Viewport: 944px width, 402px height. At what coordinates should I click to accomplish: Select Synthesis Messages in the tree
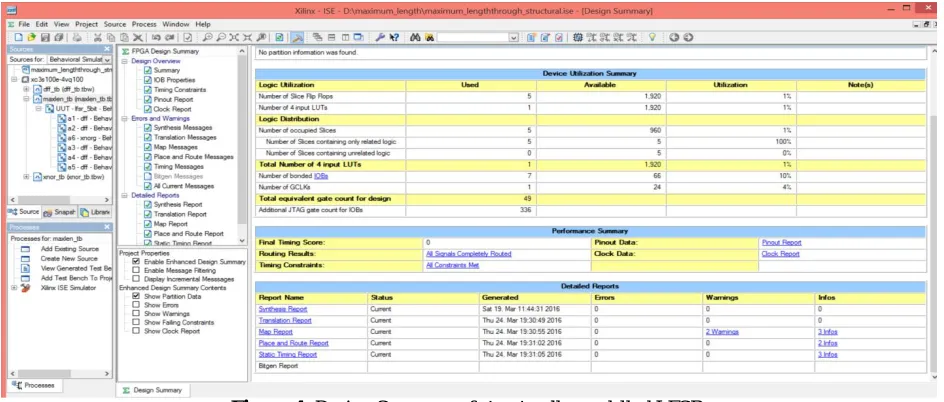182,128
